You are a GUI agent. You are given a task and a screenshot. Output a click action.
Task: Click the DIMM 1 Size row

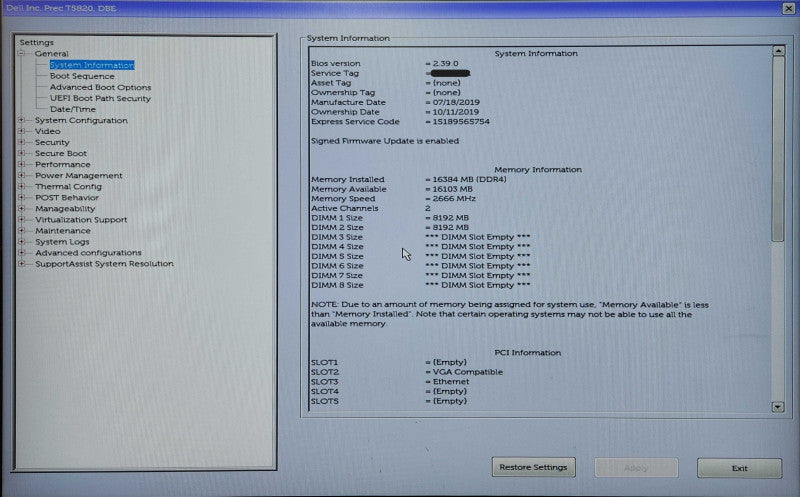[390, 218]
